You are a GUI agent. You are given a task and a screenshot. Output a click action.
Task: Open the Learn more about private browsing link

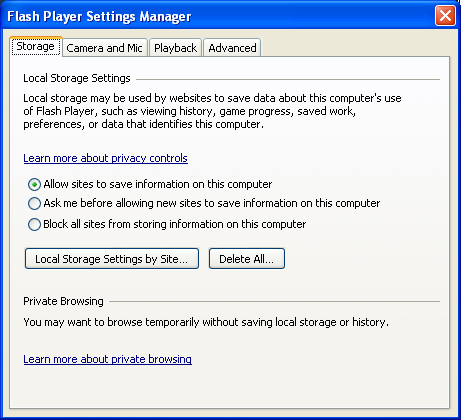tap(107, 359)
